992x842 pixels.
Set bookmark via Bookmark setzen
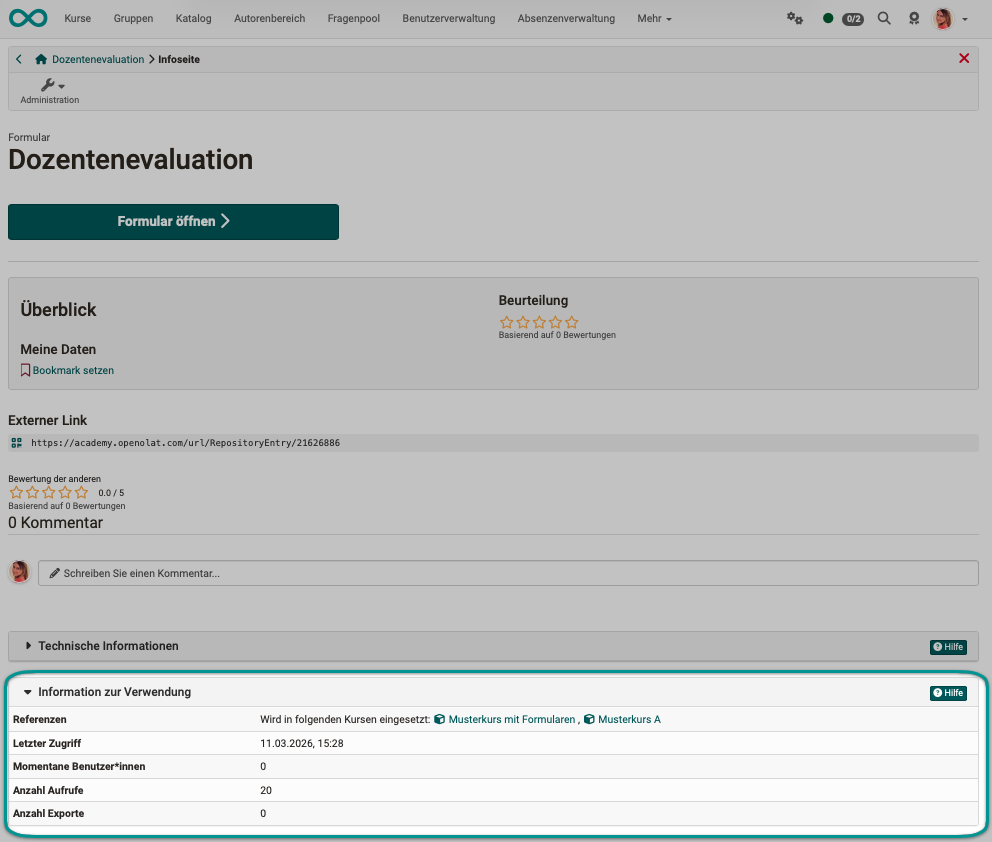click(72, 370)
